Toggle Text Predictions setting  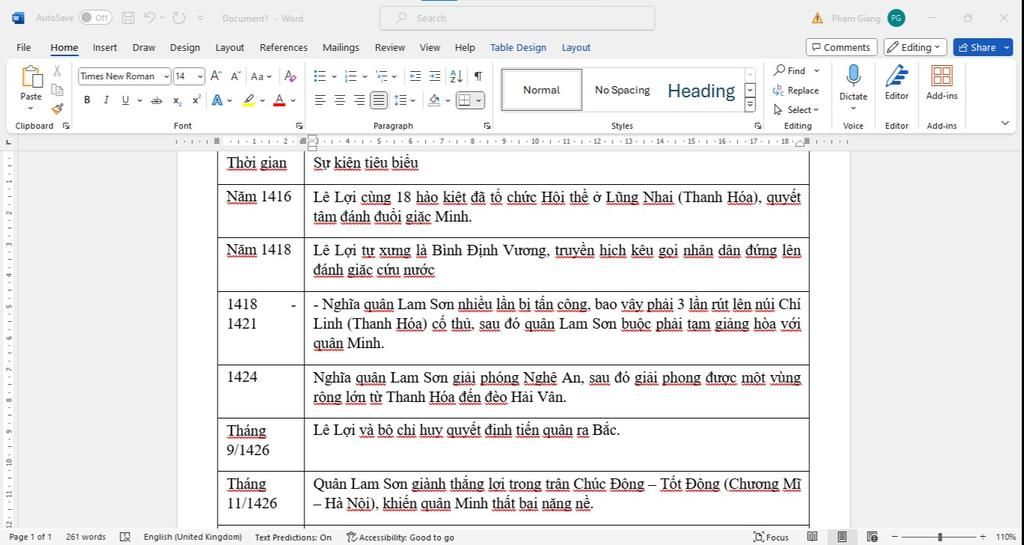click(293, 537)
